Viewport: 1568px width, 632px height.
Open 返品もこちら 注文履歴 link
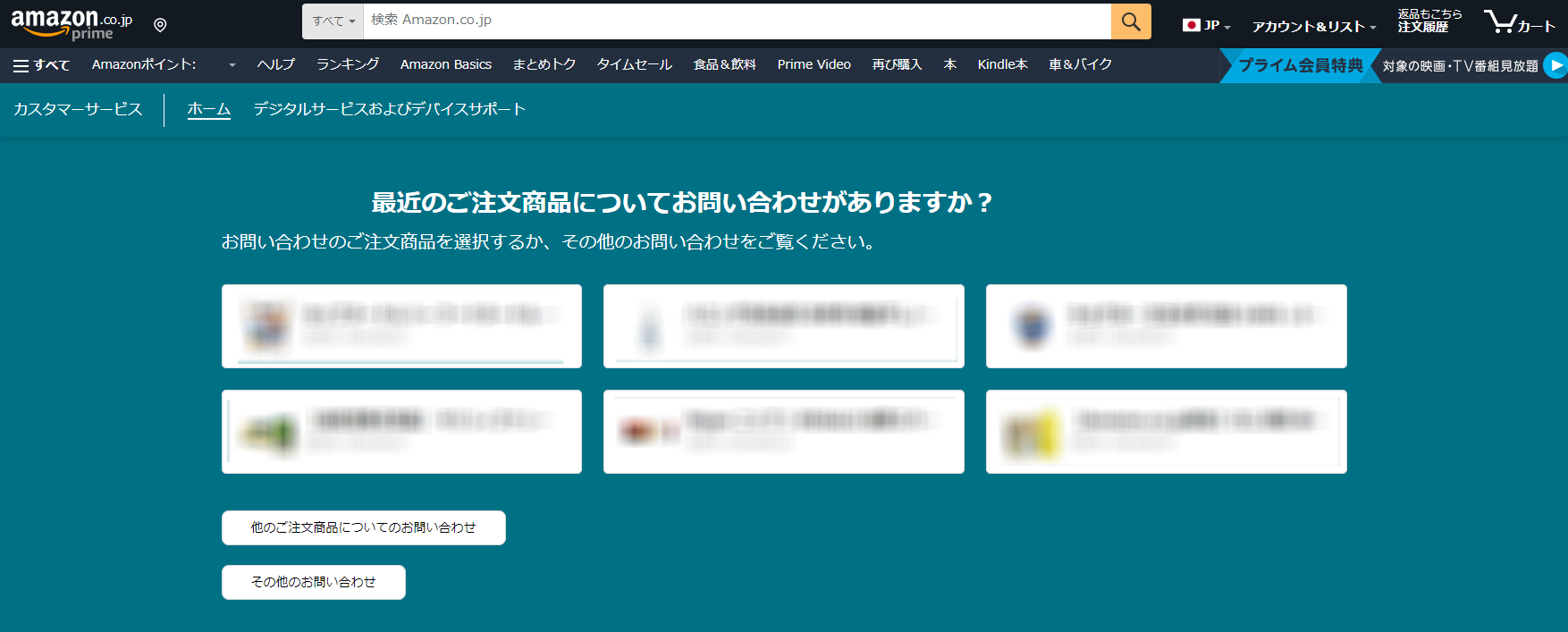tap(1428, 21)
